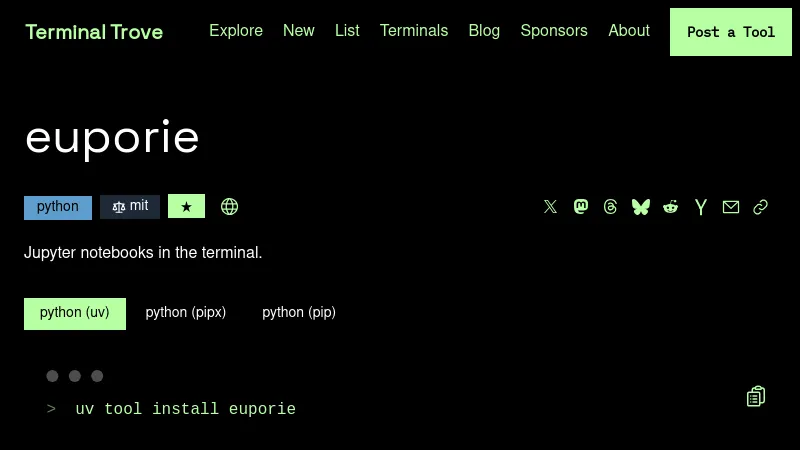Share via the Threads icon
Viewport: 800px width, 450px height.
pyautogui.click(x=611, y=207)
